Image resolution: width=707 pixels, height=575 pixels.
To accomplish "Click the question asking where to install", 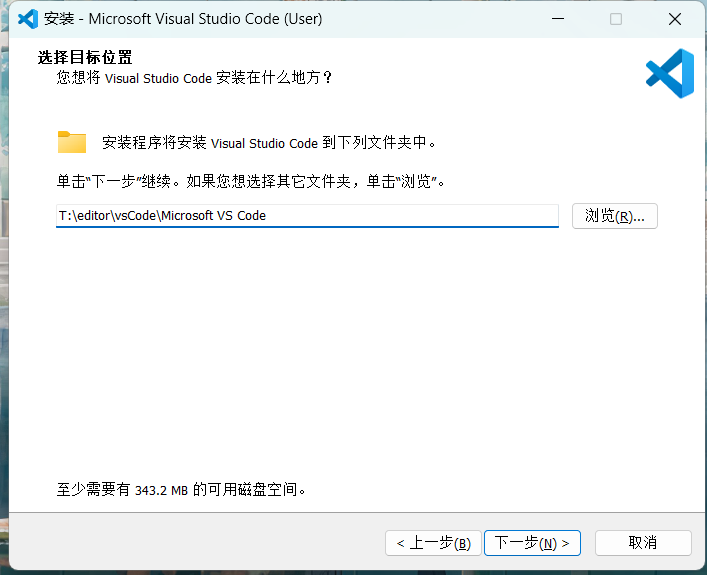I will [x=194, y=77].
